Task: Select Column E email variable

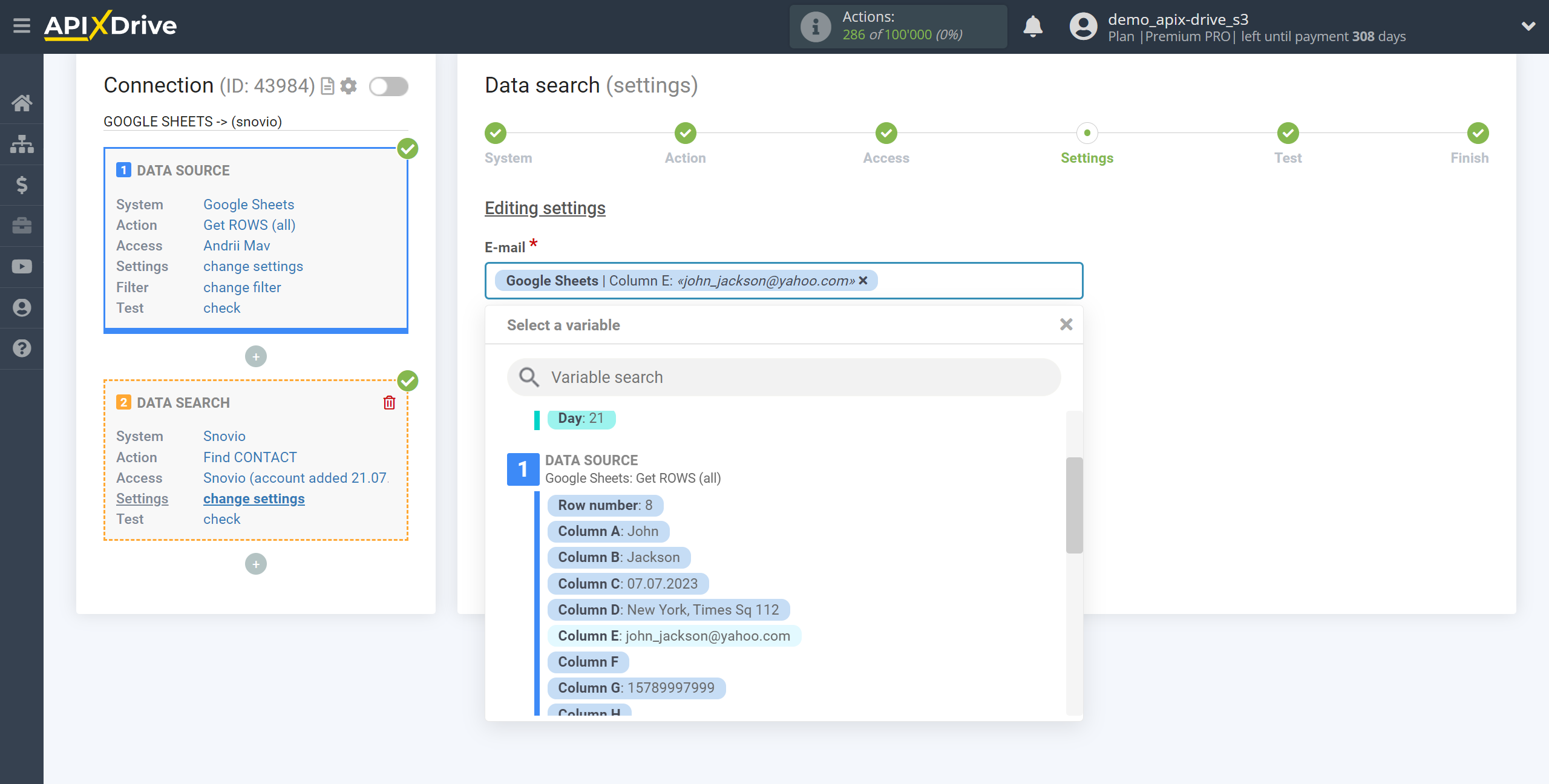Action: tap(674, 636)
